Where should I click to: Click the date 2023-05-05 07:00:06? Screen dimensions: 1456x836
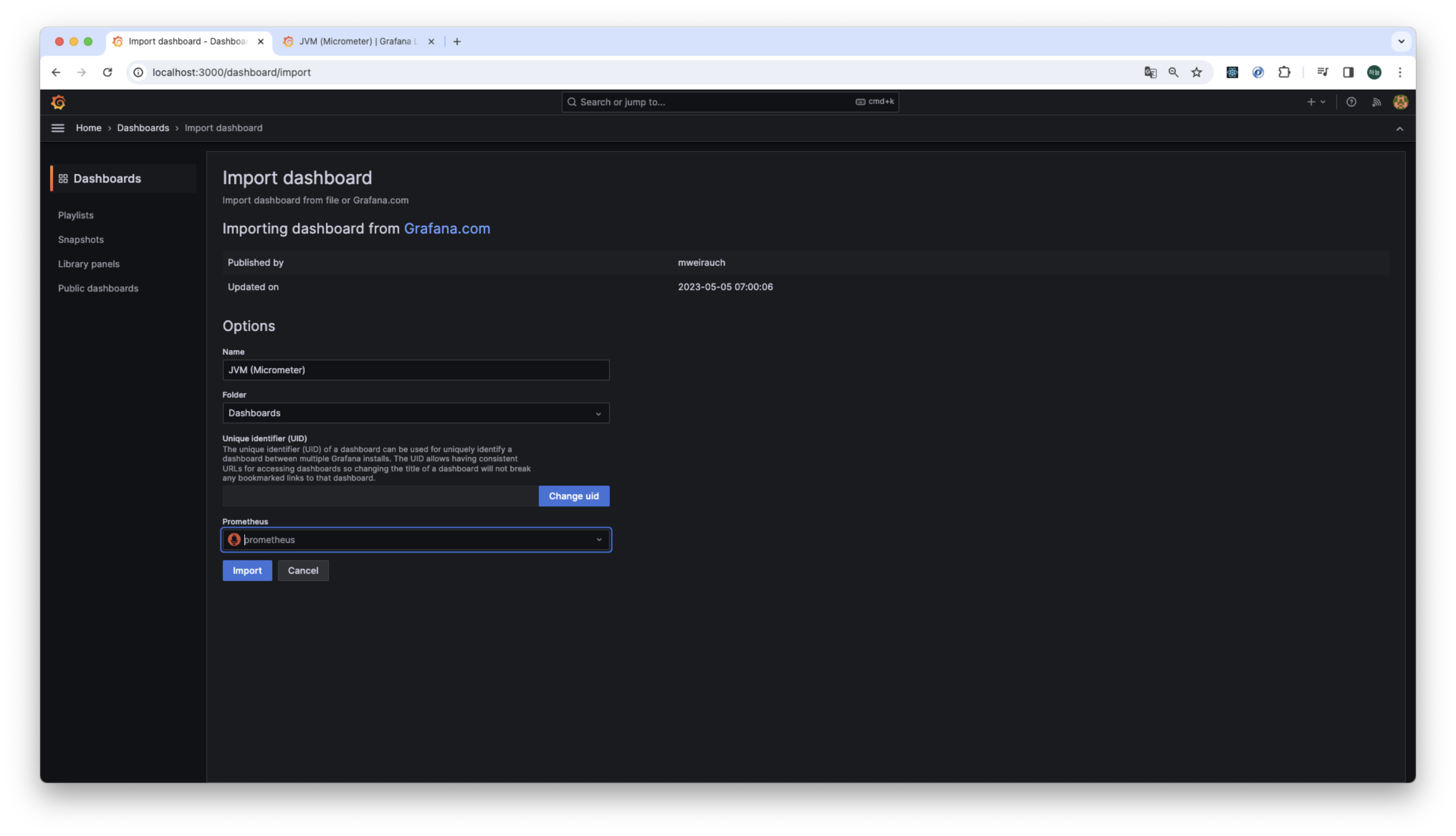pyautogui.click(x=725, y=287)
